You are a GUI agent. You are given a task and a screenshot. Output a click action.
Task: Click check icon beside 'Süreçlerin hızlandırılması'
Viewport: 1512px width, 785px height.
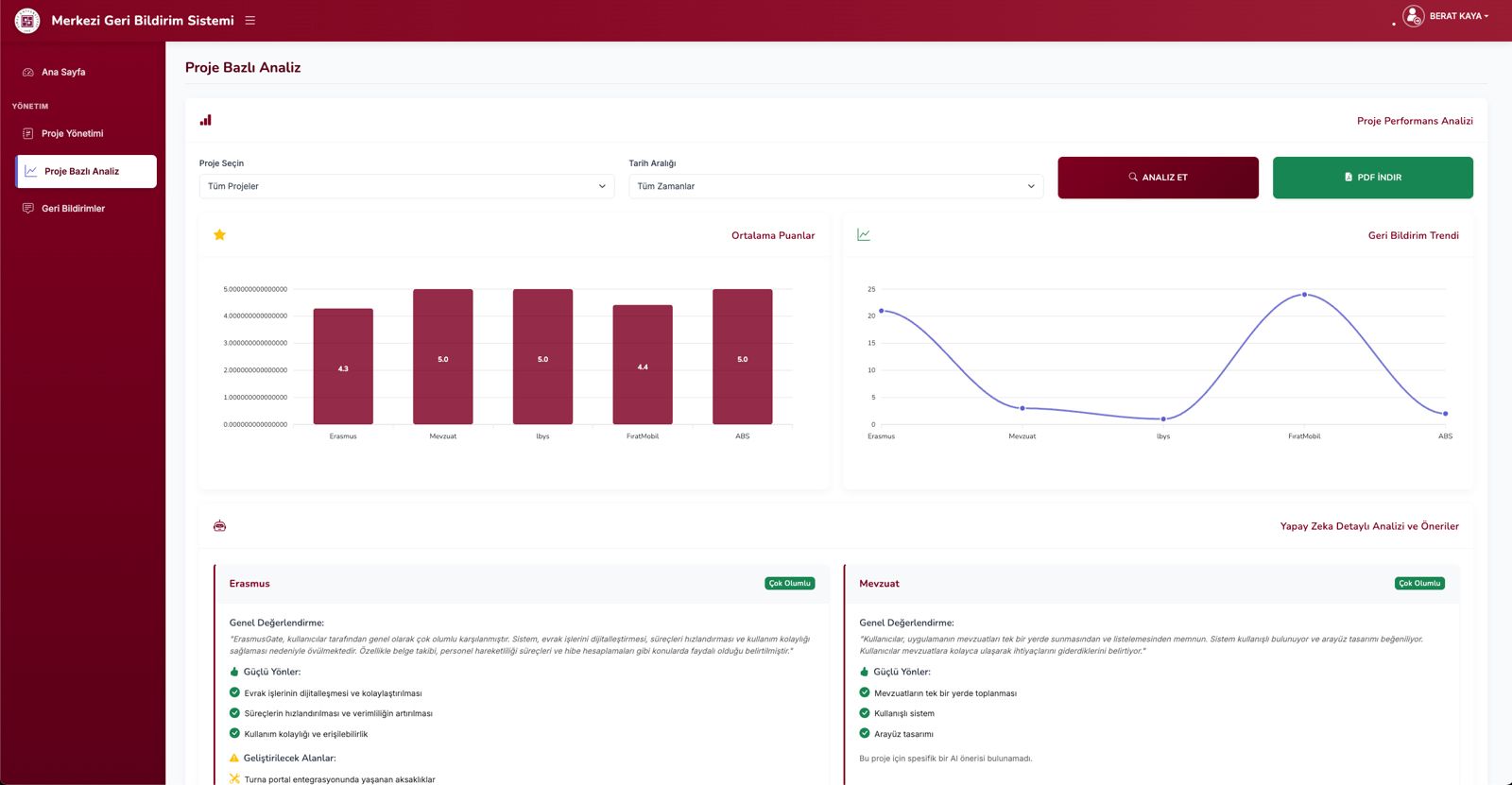click(234, 713)
